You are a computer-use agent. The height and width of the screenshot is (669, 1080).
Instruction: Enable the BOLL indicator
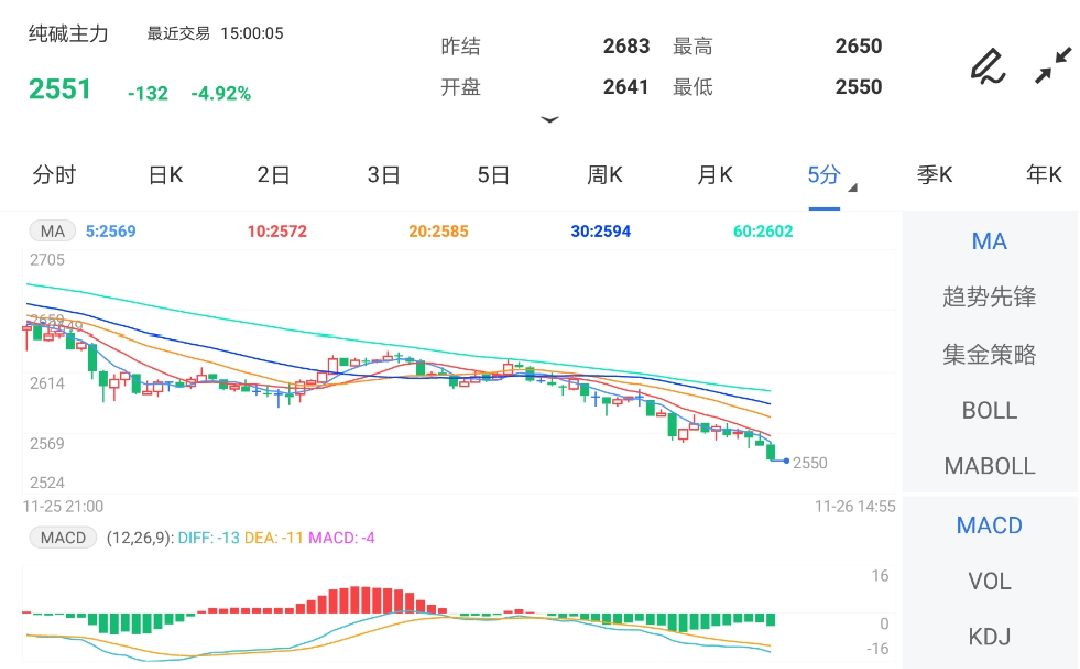[x=989, y=410]
